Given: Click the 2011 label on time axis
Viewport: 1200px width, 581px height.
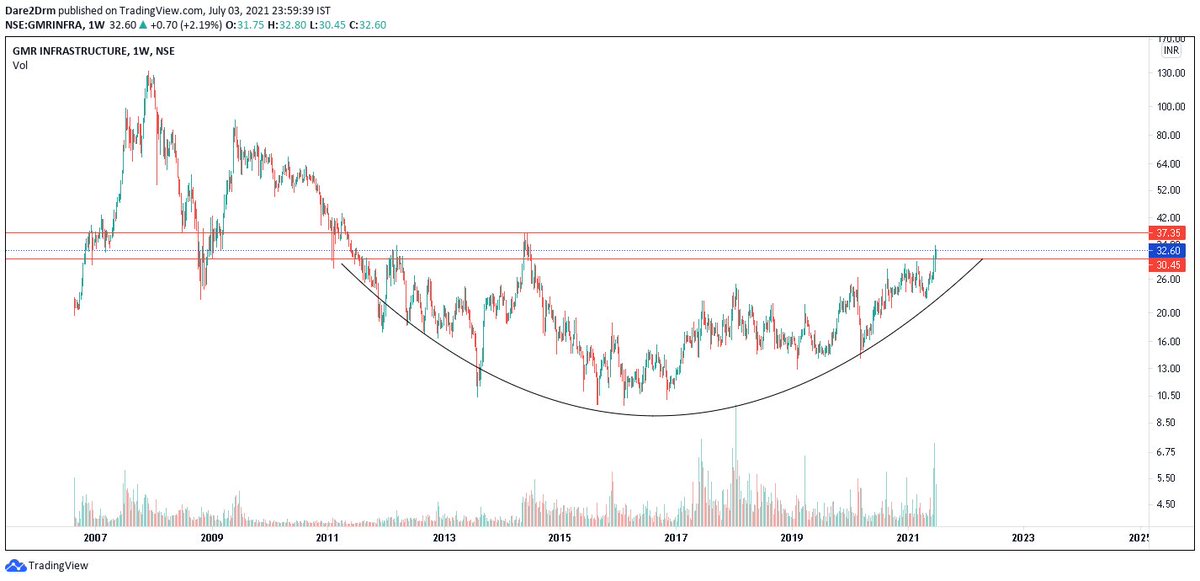Looking at the screenshot, I should coord(327,538).
